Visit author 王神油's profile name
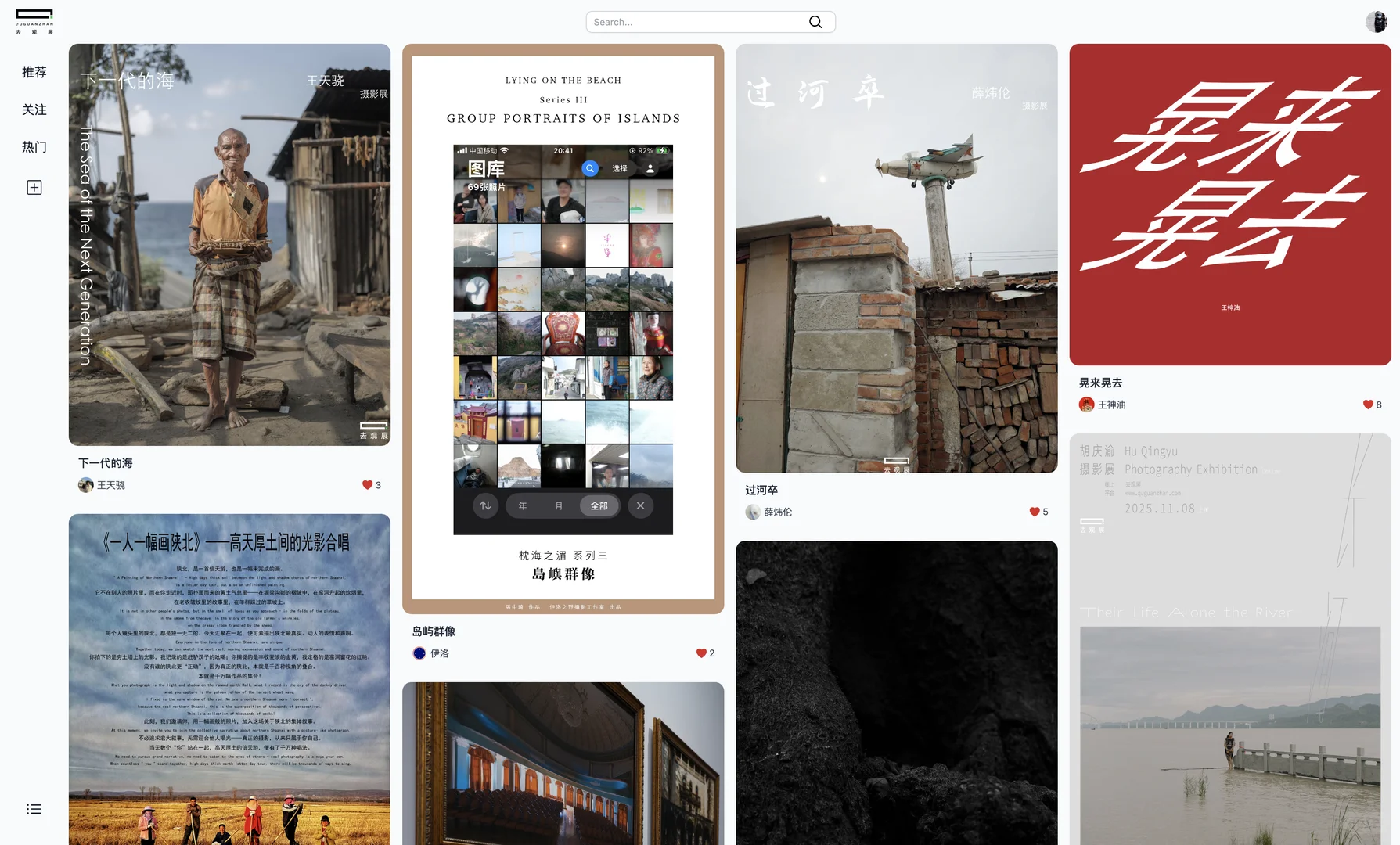1400x845 pixels. (1112, 405)
